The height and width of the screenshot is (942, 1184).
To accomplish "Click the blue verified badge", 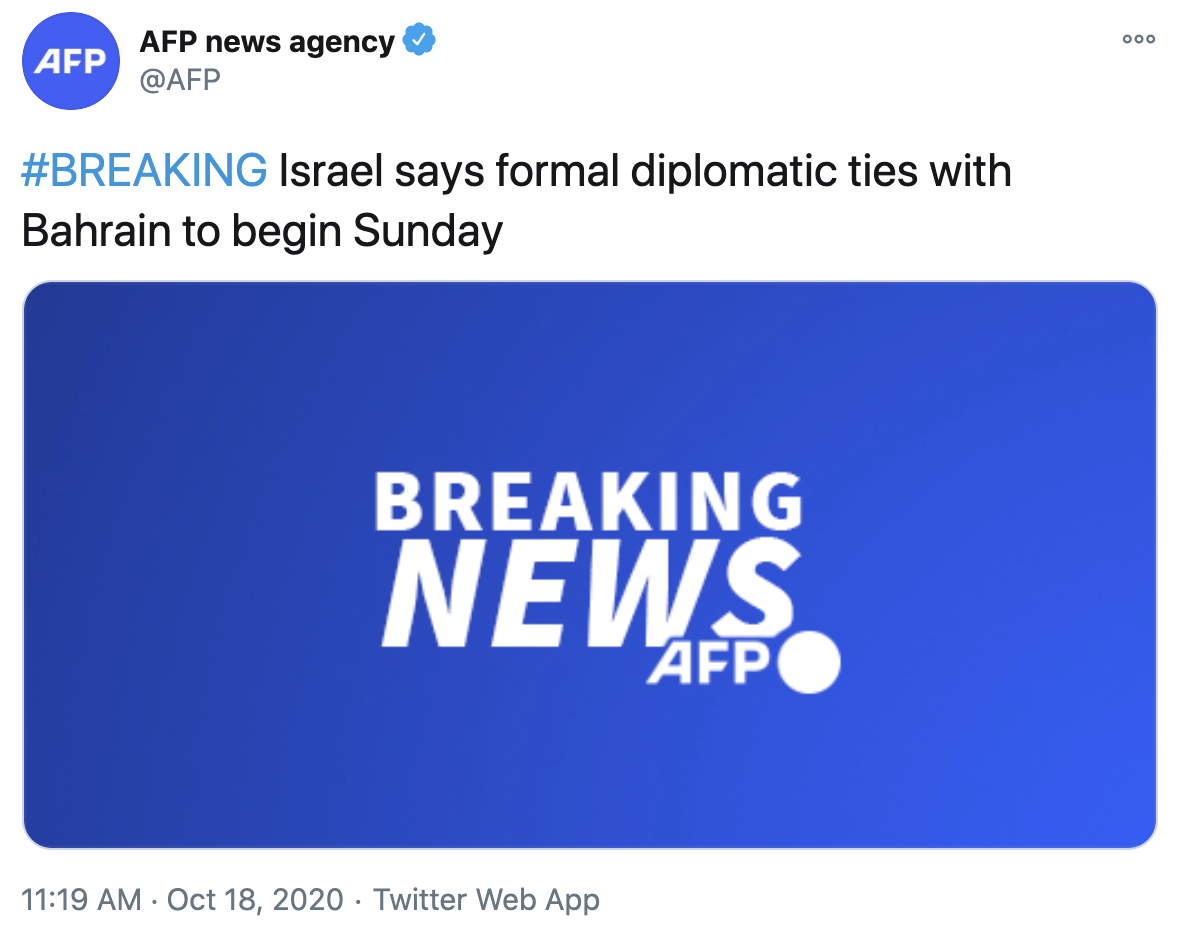I will (419, 42).
